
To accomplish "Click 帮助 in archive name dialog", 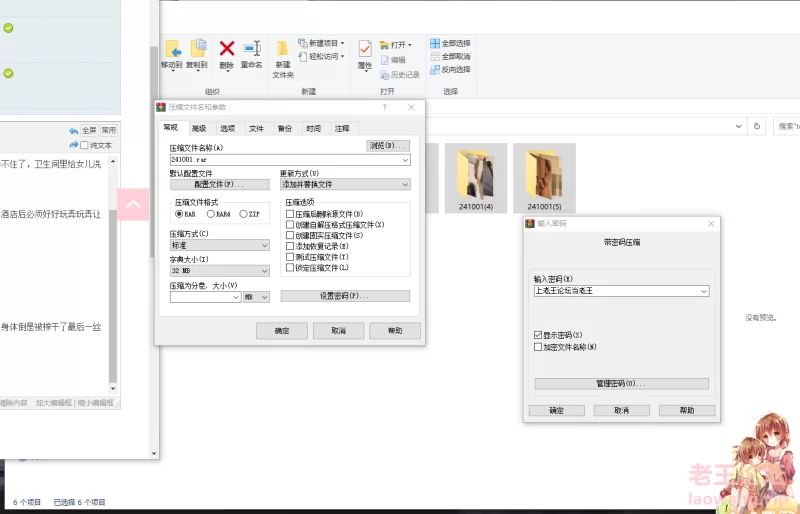I will (395, 331).
